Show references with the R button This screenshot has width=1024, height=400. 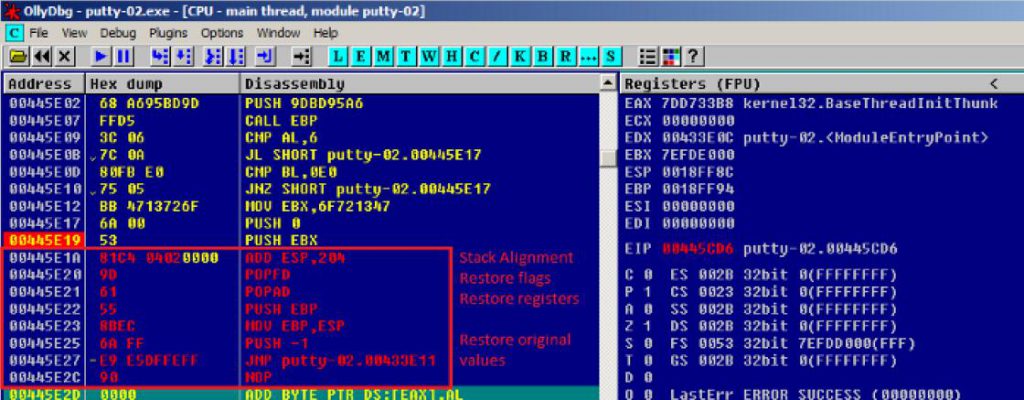[564, 57]
